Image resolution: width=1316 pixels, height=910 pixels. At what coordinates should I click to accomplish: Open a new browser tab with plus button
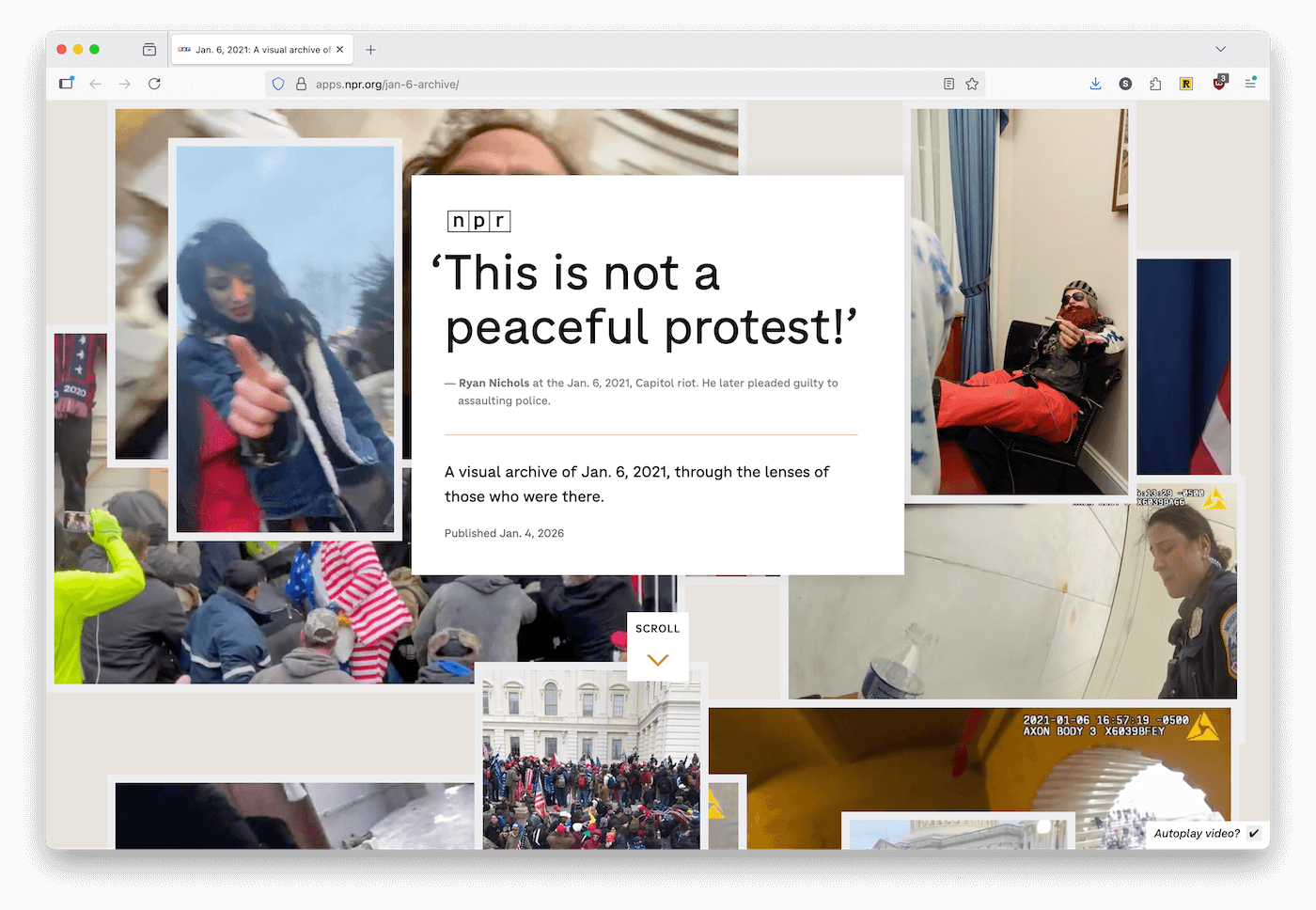coord(370,49)
